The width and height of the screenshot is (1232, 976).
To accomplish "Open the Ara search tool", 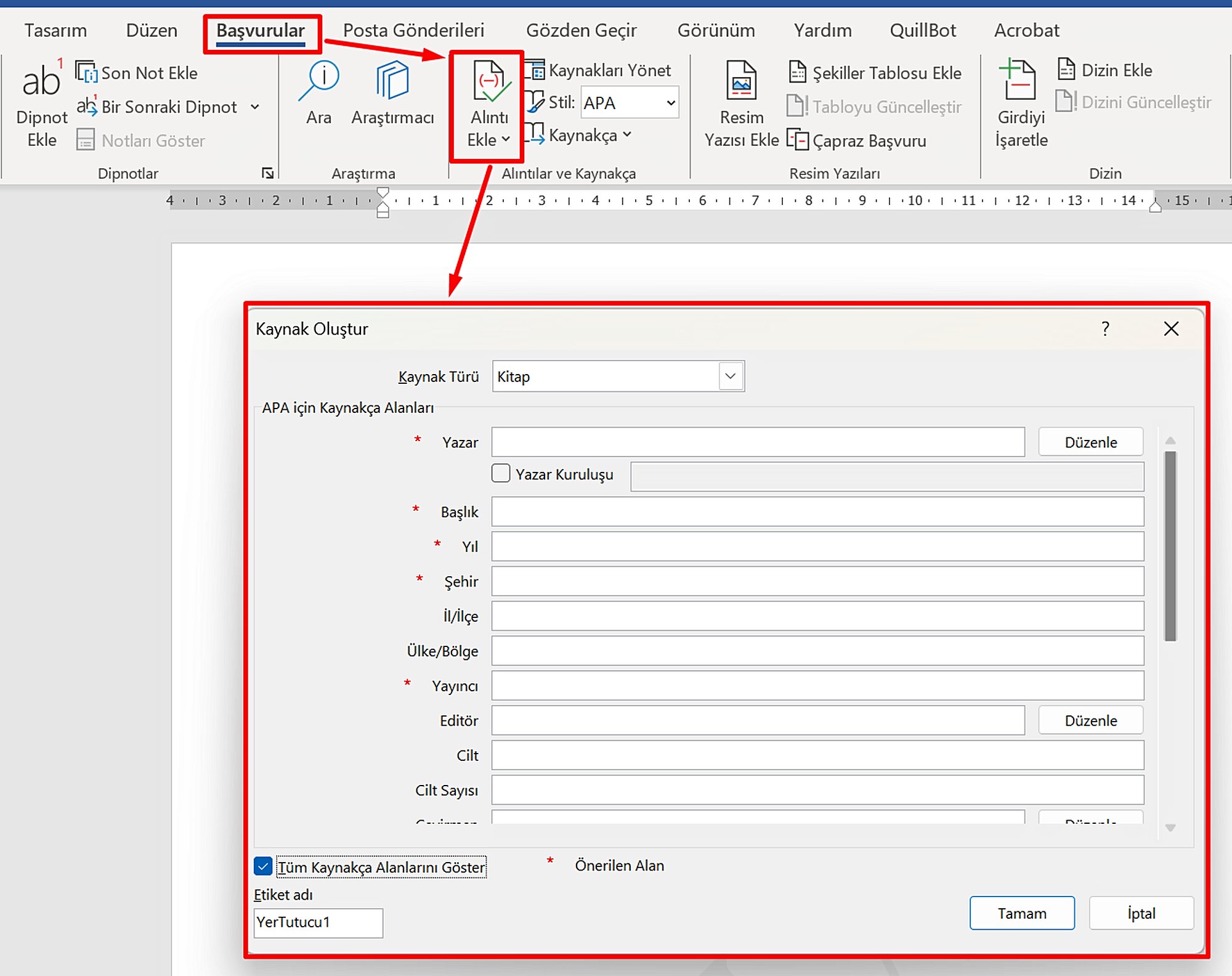I will tap(319, 80).
